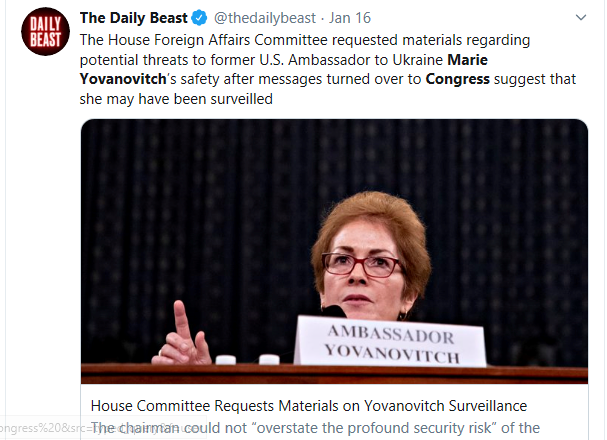
Task: Click the status bar URL at the bottom left
Action: click(x=40, y=429)
